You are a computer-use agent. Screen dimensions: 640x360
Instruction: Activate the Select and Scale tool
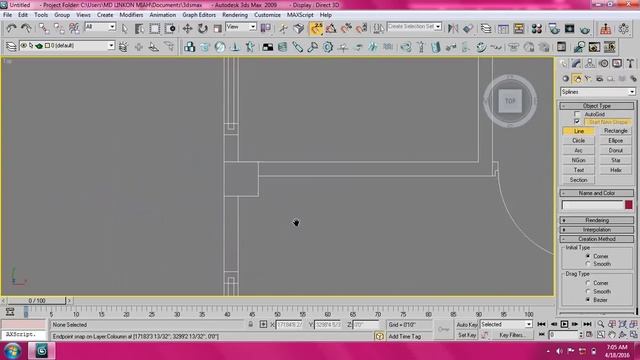(x=218, y=28)
